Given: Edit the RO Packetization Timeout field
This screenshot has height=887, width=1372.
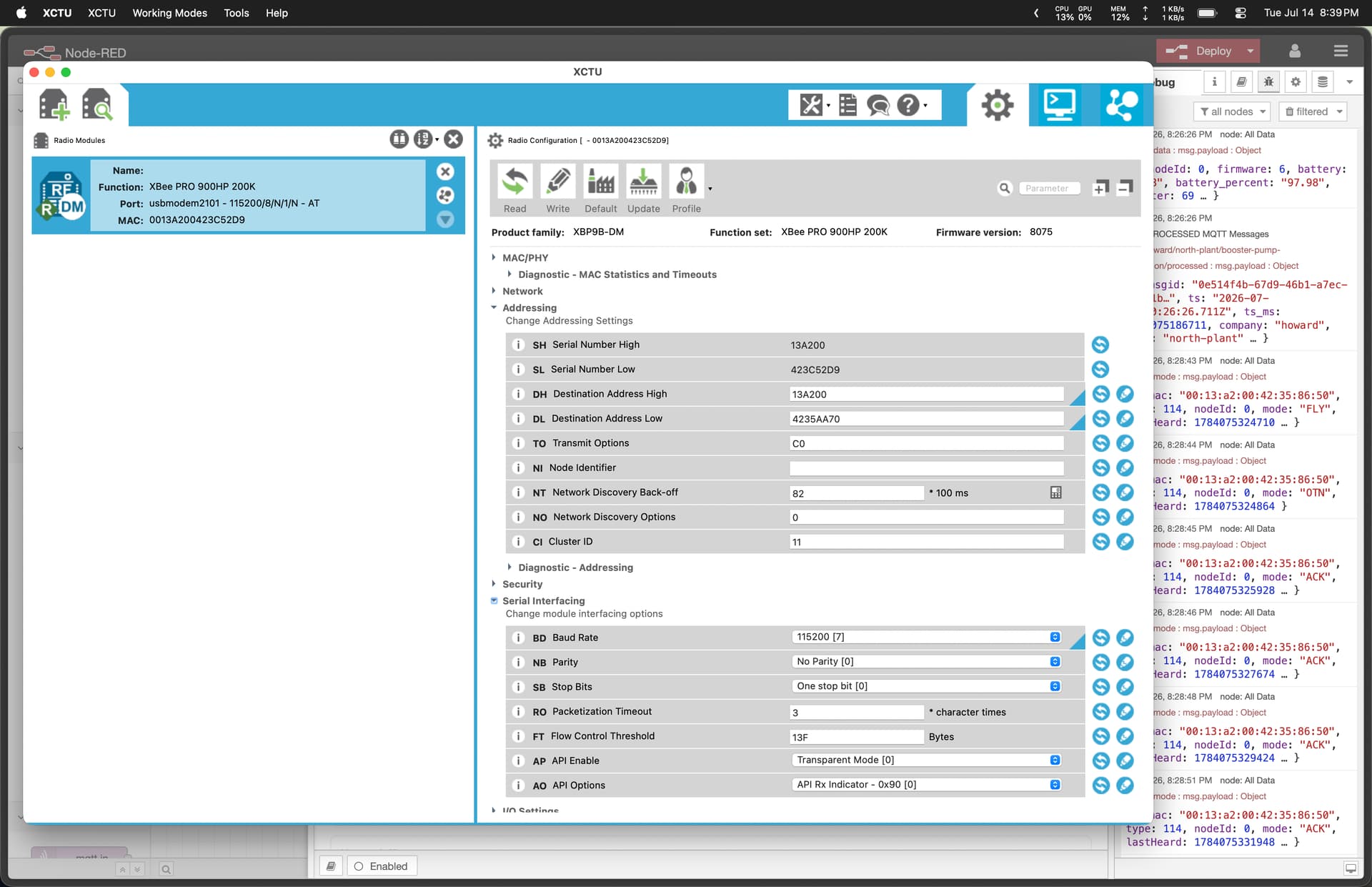Looking at the screenshot, I should [x=857, y=713].
